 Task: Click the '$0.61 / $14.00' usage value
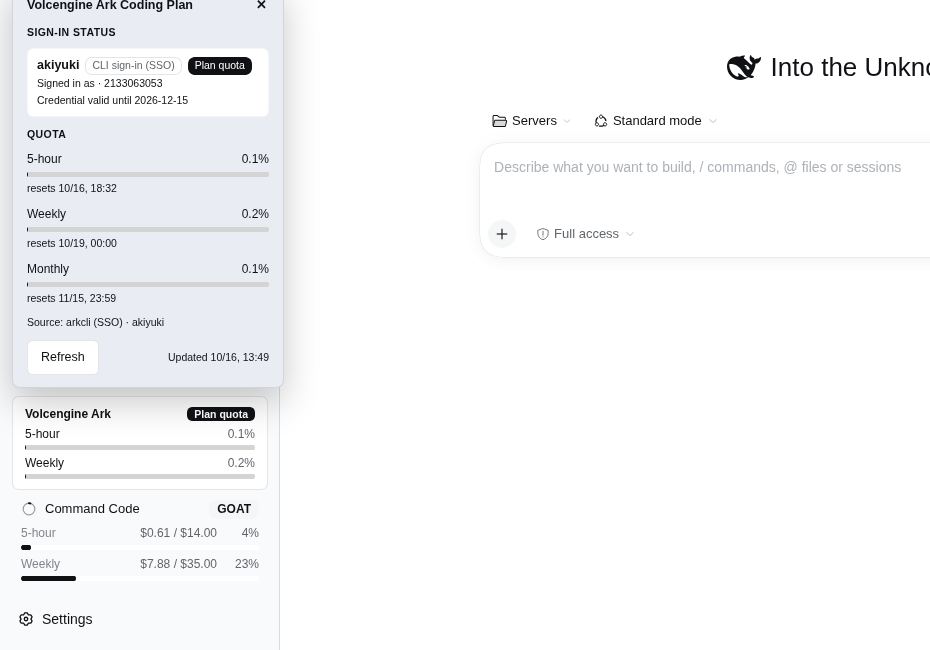(x=179, y=533)
